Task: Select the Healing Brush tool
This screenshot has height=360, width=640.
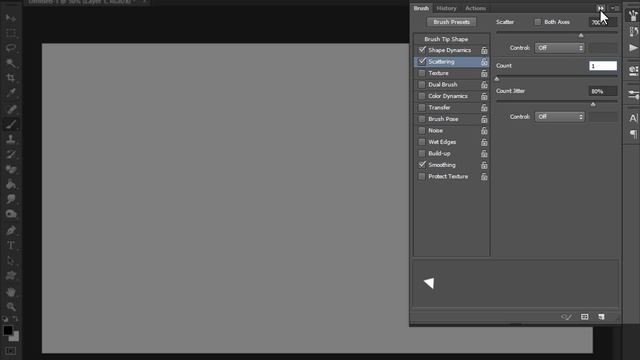Action: 11,109
